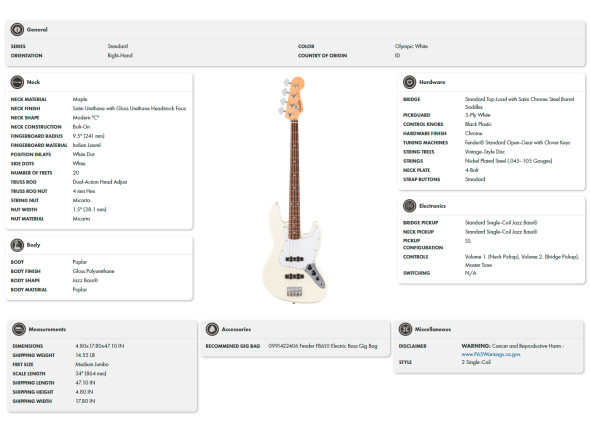This screenshot has height=434, width=590.
Task: Click the 3-Ply White pickguard value
Action: (477, 115)
